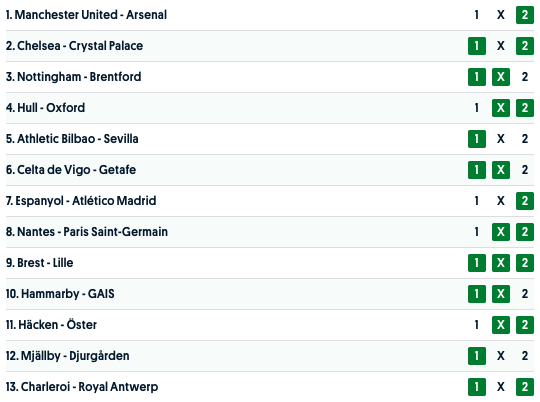Select X for Athletic Bilbao - Sevilla
The height and width of the screenshot is (402, 540).
pos(501,139)
